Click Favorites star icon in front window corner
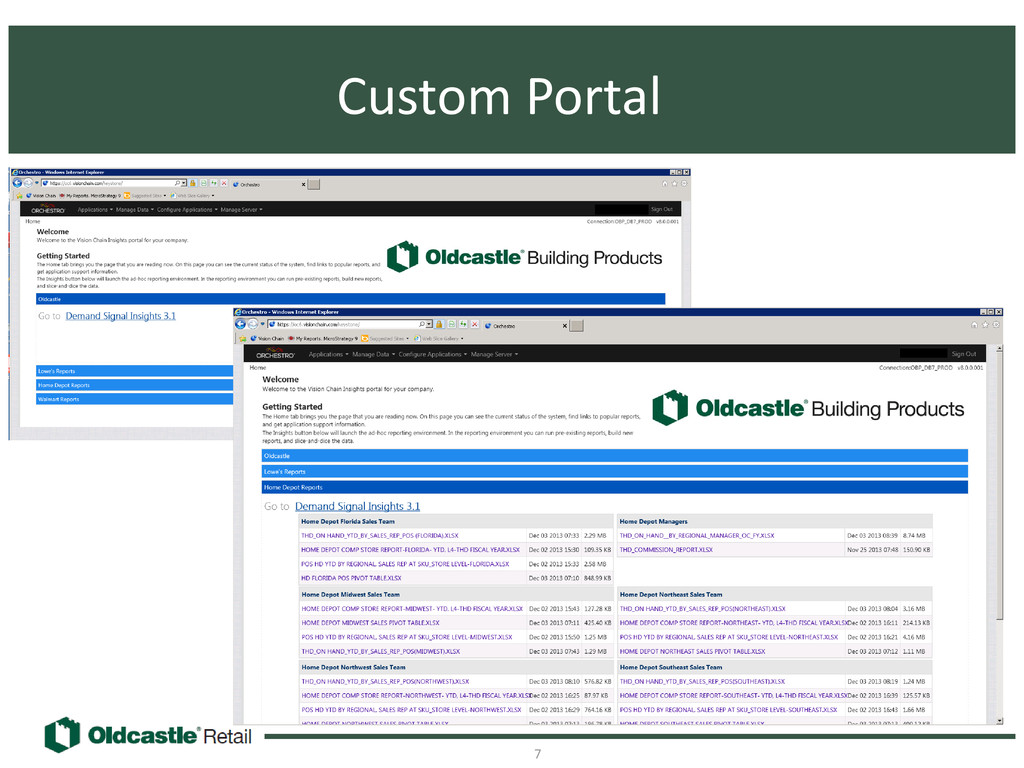Image resolution: width=1024 pixels, height=768 pixels. [985, 325]
